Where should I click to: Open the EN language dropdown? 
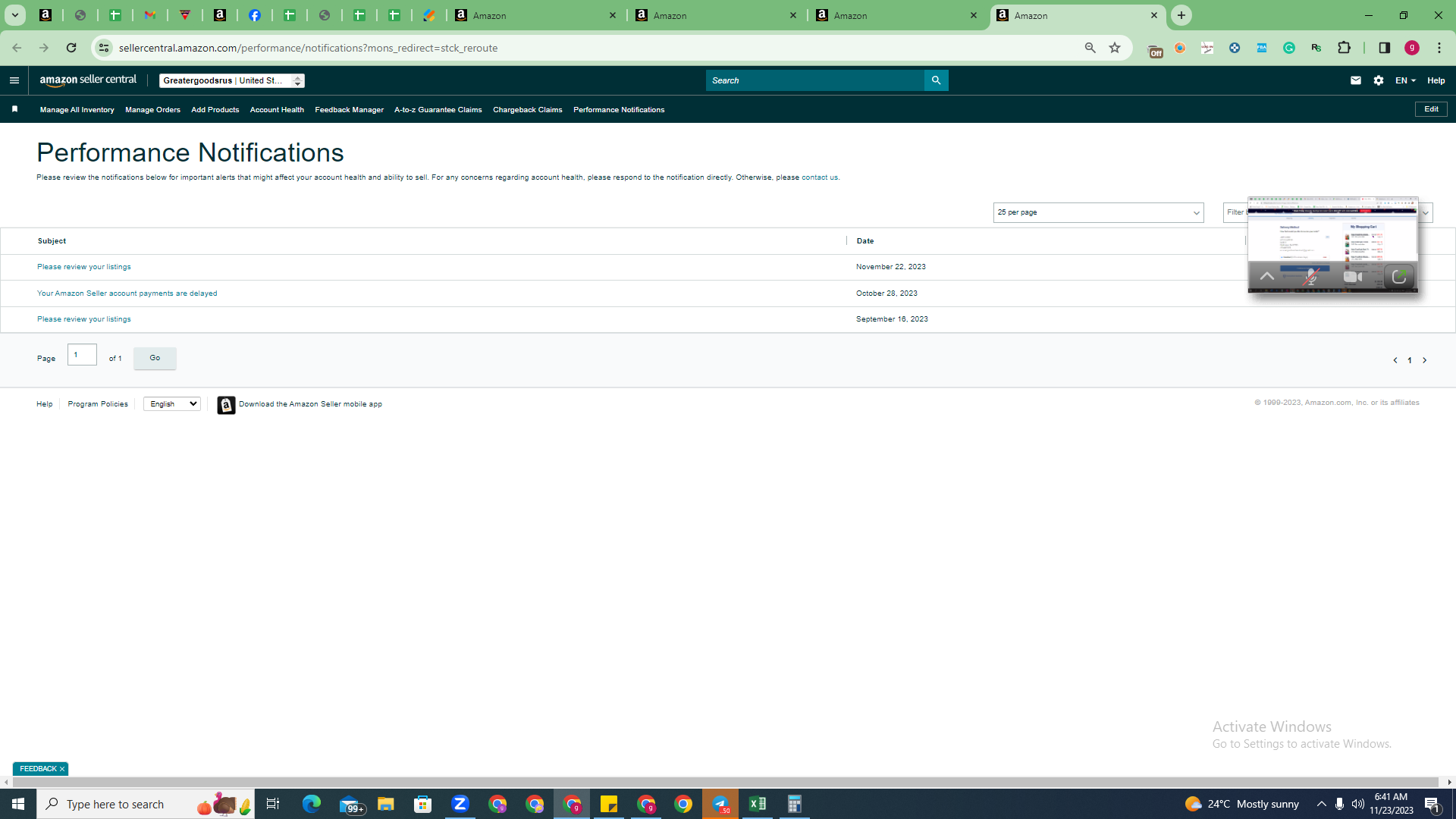point(1405,80)
